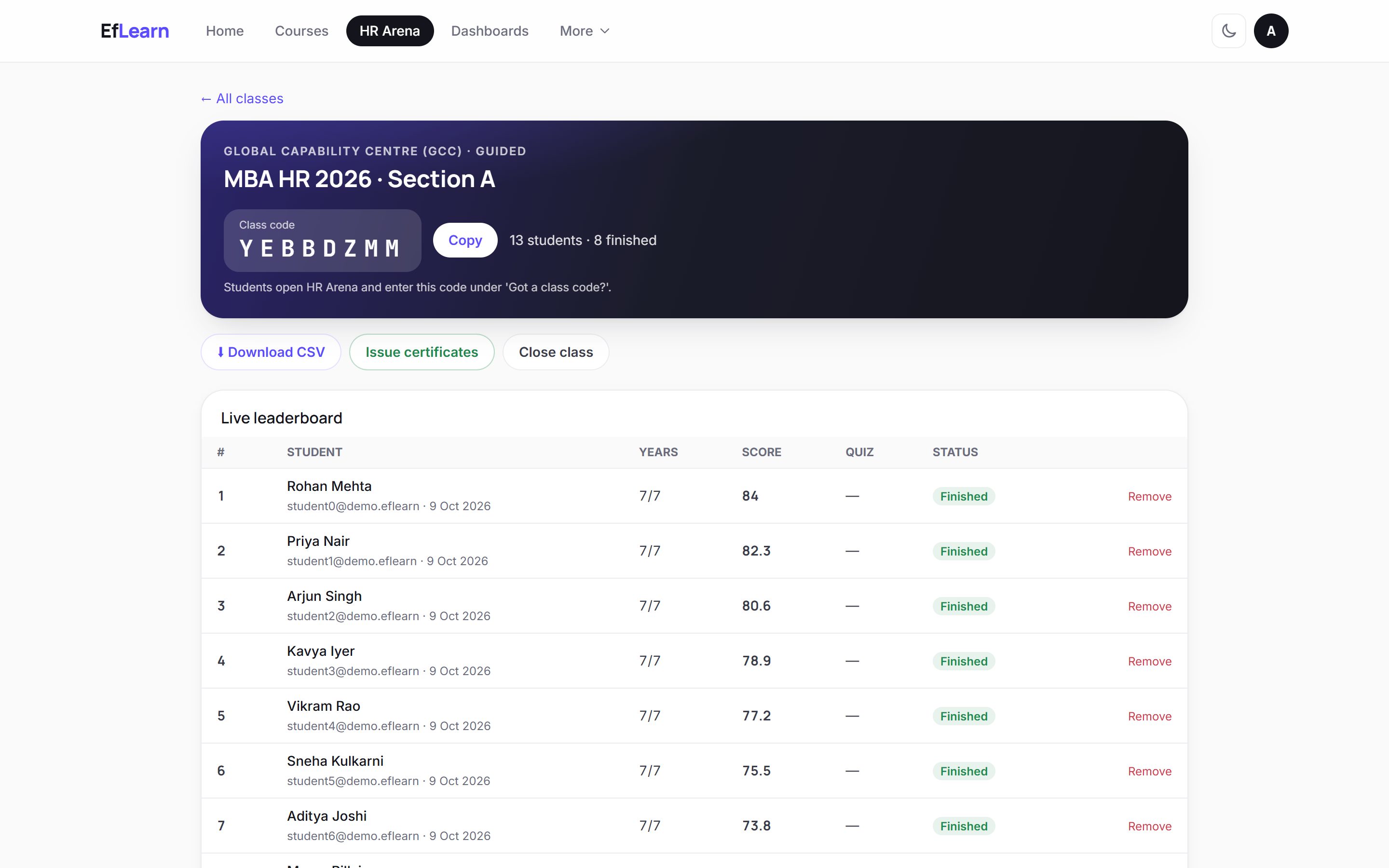The height and width of the screenshot is (868, 1389).
Task: Click the YEARS column header
Action: tap(658, 452)
